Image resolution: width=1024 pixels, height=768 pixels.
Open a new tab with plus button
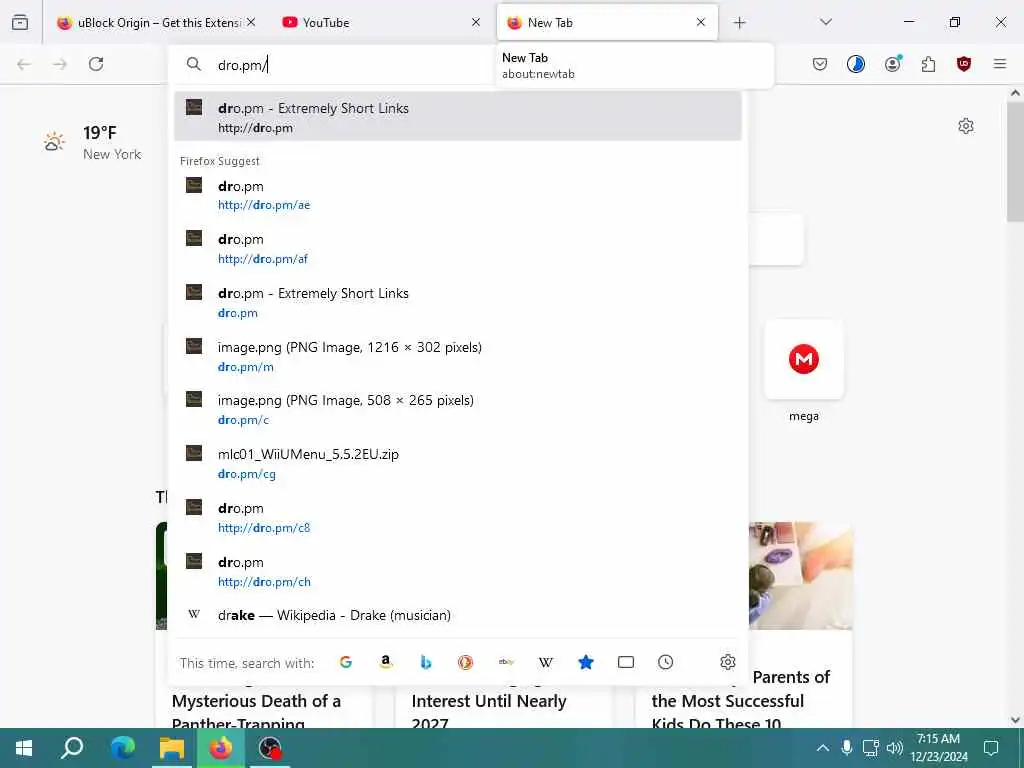click(x=739, y=23)
